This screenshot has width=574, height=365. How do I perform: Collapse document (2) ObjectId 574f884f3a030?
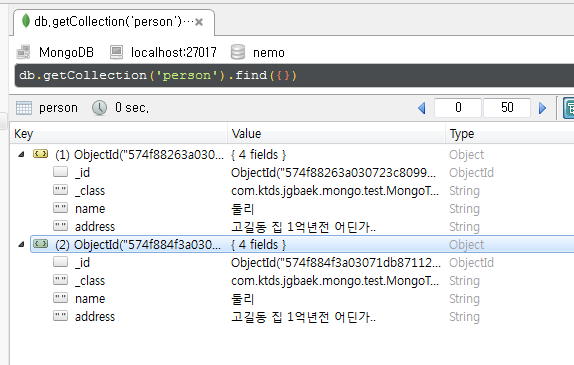[22, 244]
